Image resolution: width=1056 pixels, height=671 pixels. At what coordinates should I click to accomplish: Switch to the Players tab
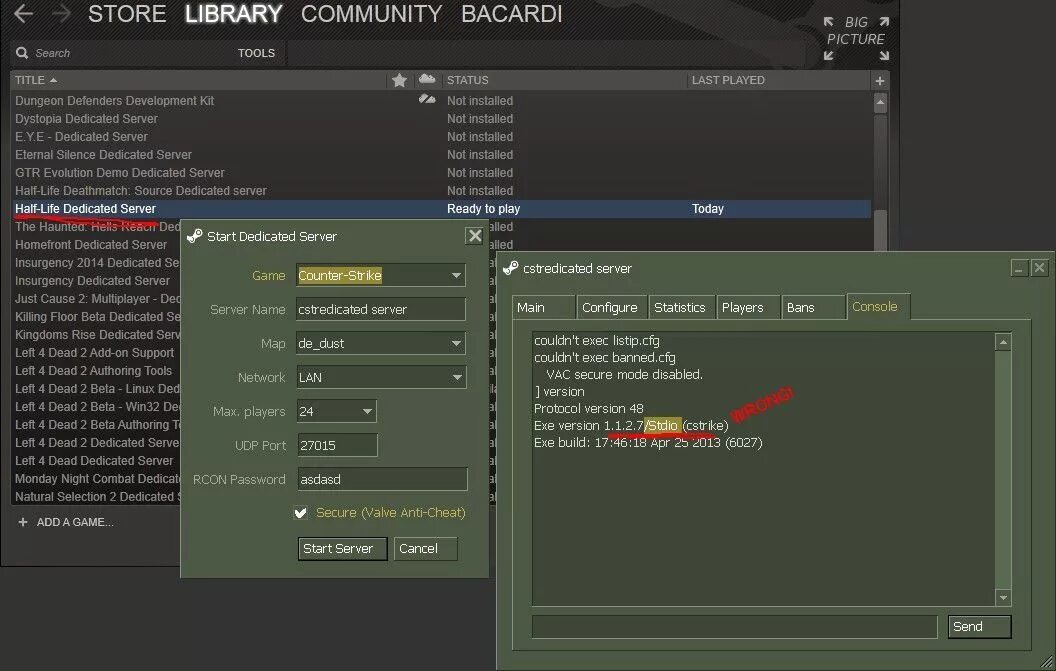[748, 307]
